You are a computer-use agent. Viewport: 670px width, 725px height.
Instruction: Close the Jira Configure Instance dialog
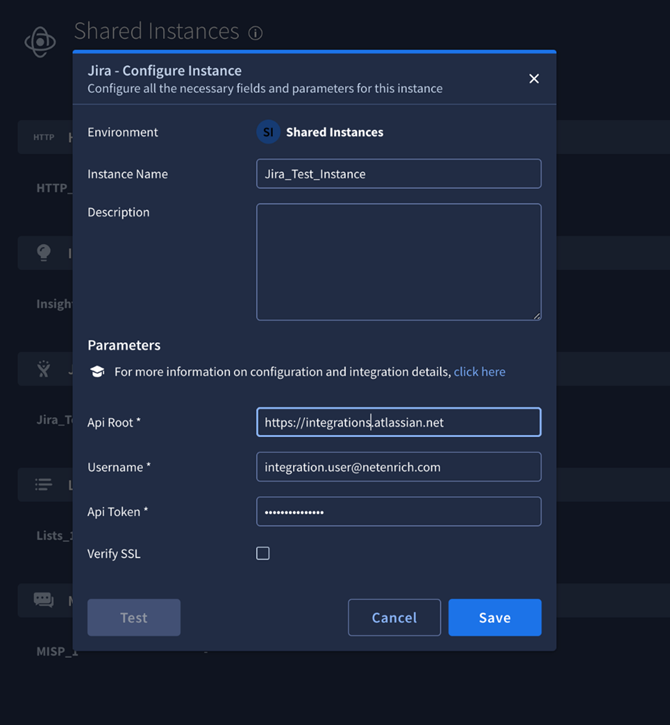tap(534, 79)
